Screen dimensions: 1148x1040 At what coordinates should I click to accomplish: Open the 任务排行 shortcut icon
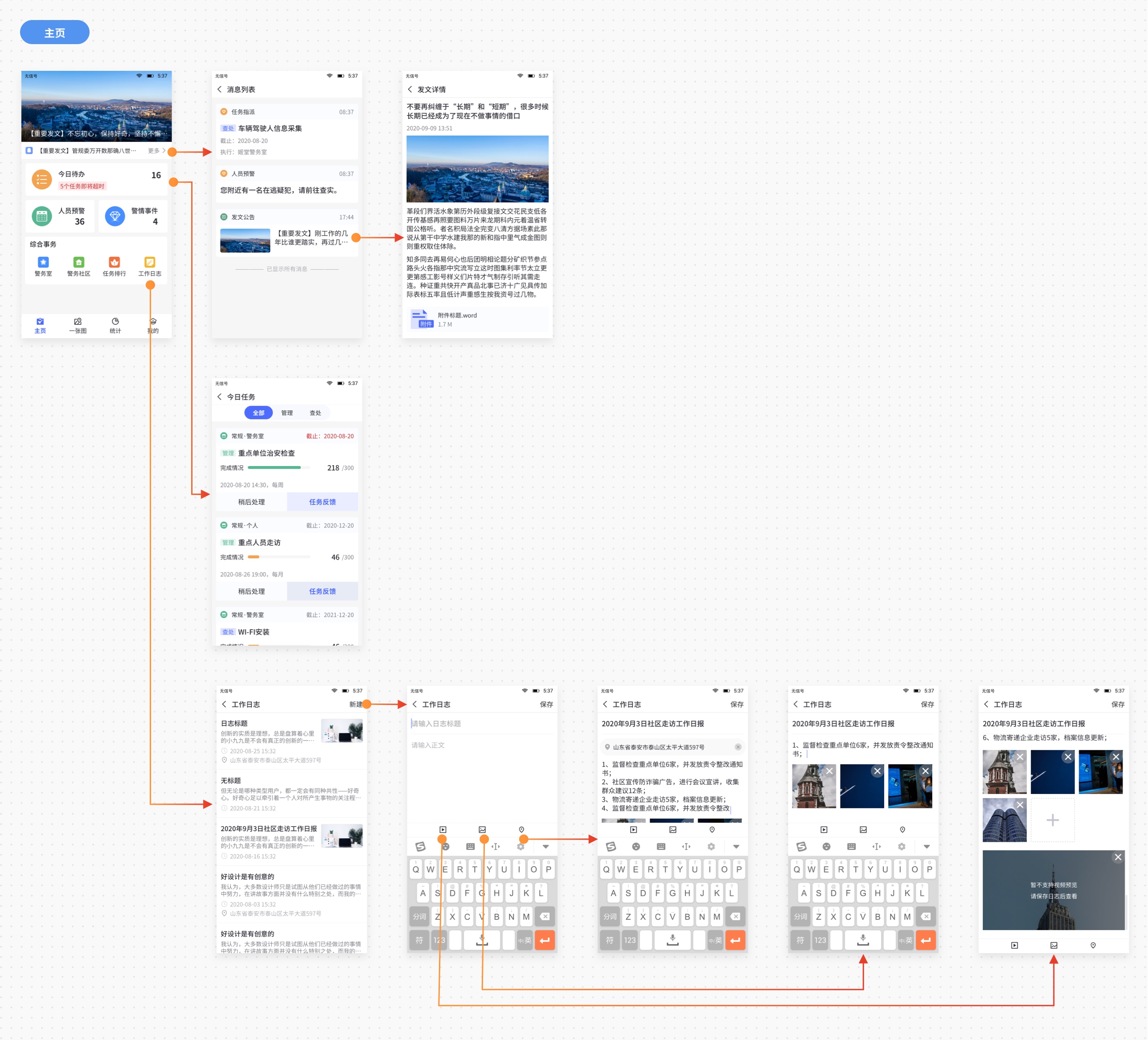pyautogui.click(x=115, y=262)
